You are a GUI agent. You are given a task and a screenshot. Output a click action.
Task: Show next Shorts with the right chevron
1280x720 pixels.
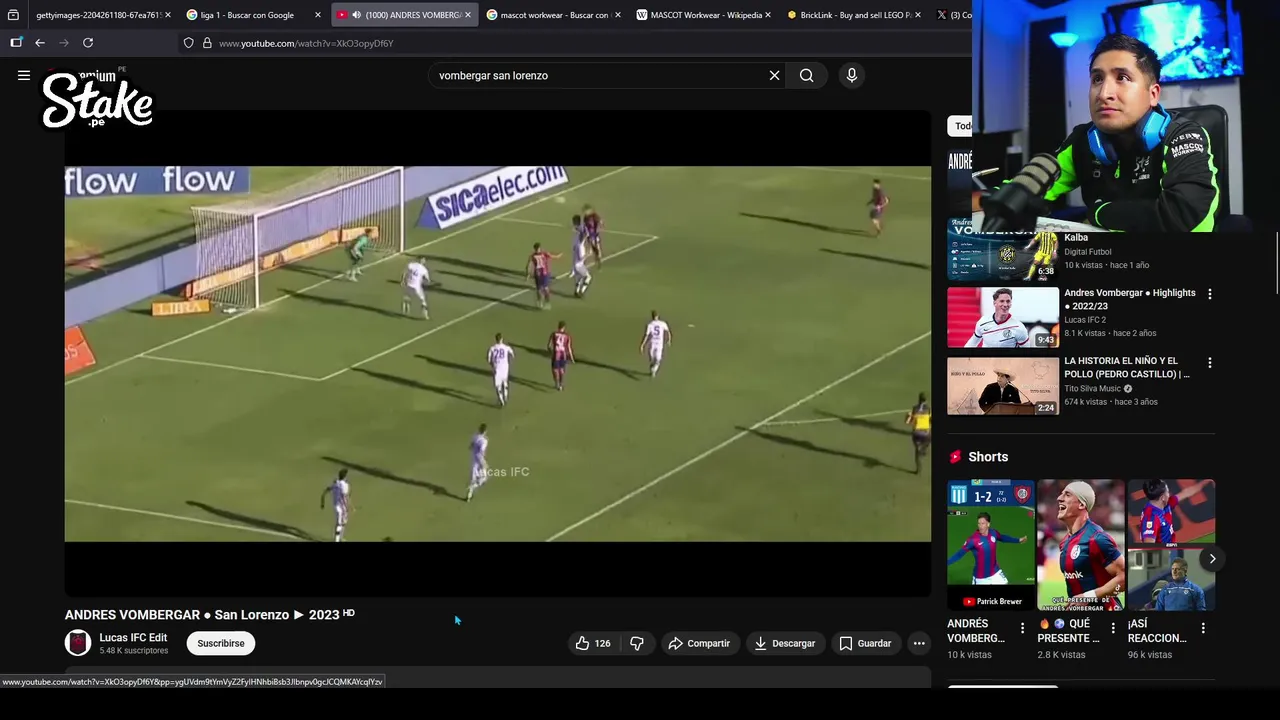[1212, 559]
